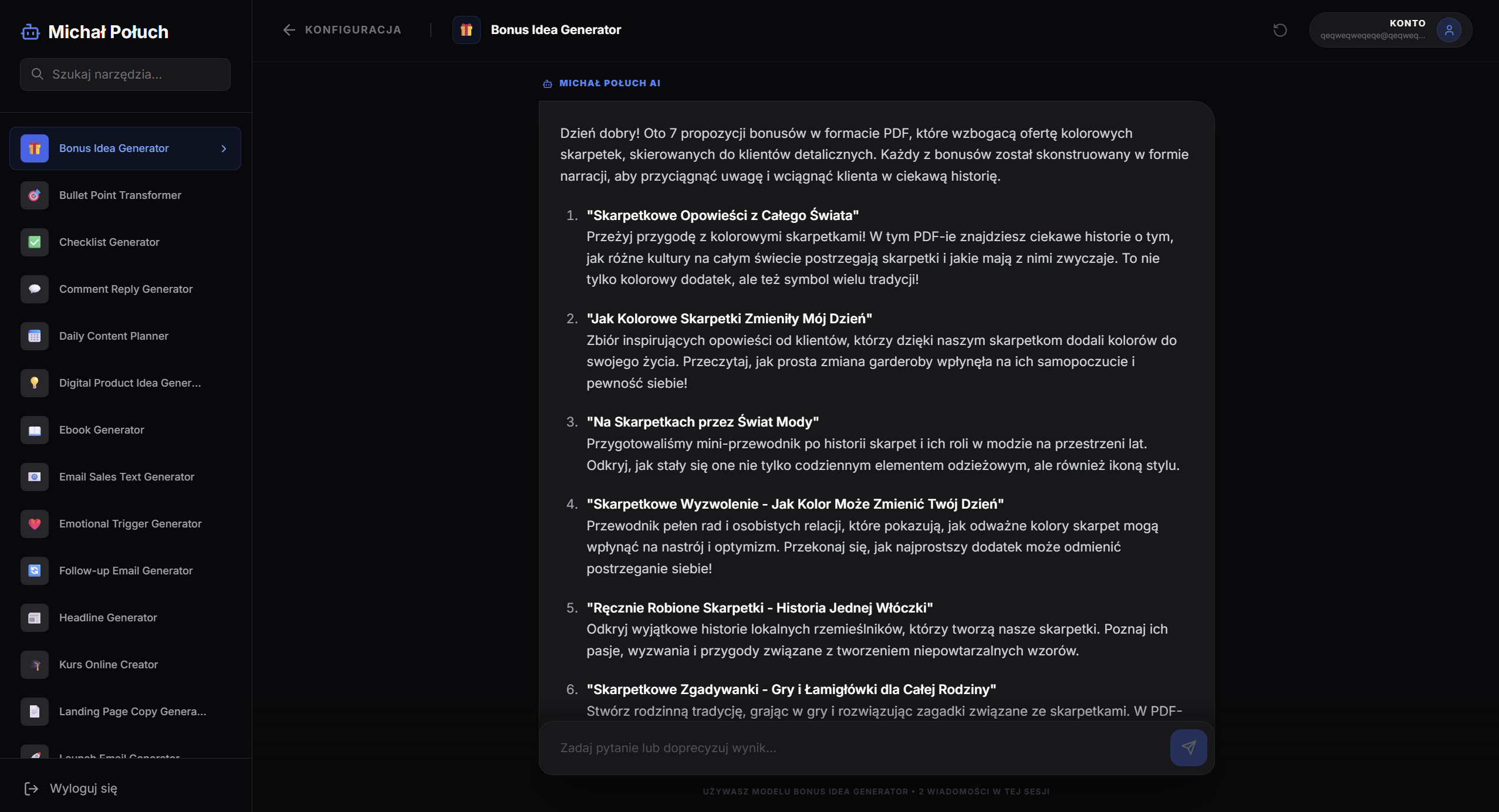This screenshot has width=1499, height=812.
Task: Open Headline Generator in the sidebar
Action: [125, 618]
